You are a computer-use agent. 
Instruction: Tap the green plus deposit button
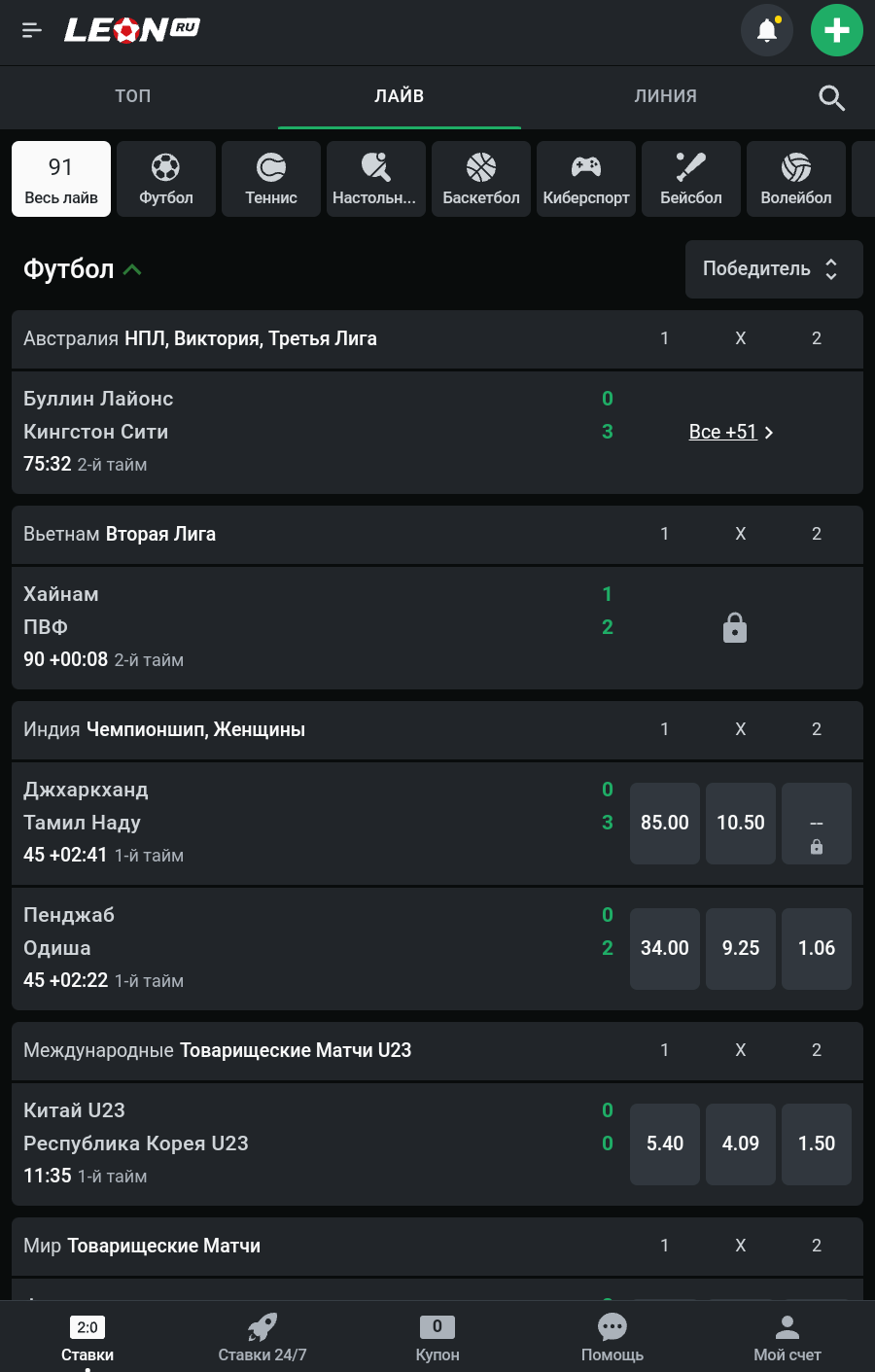coord(836,30)
